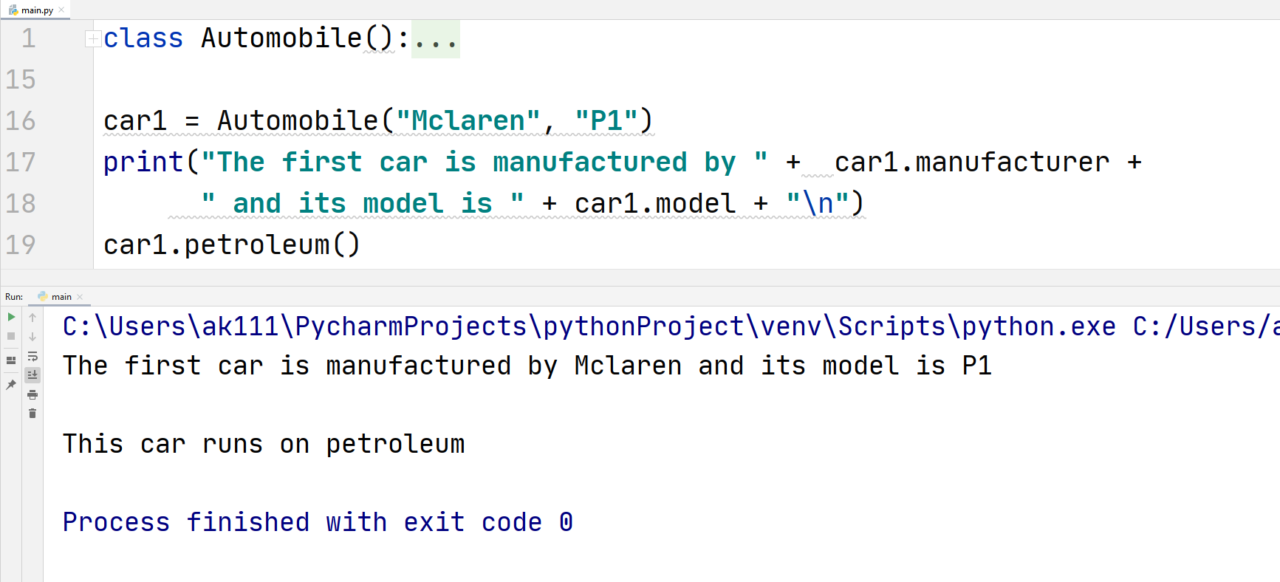Toggle soft-wrap in the console
This screenshot has height=582, width=1280.
tap(32, 356)
